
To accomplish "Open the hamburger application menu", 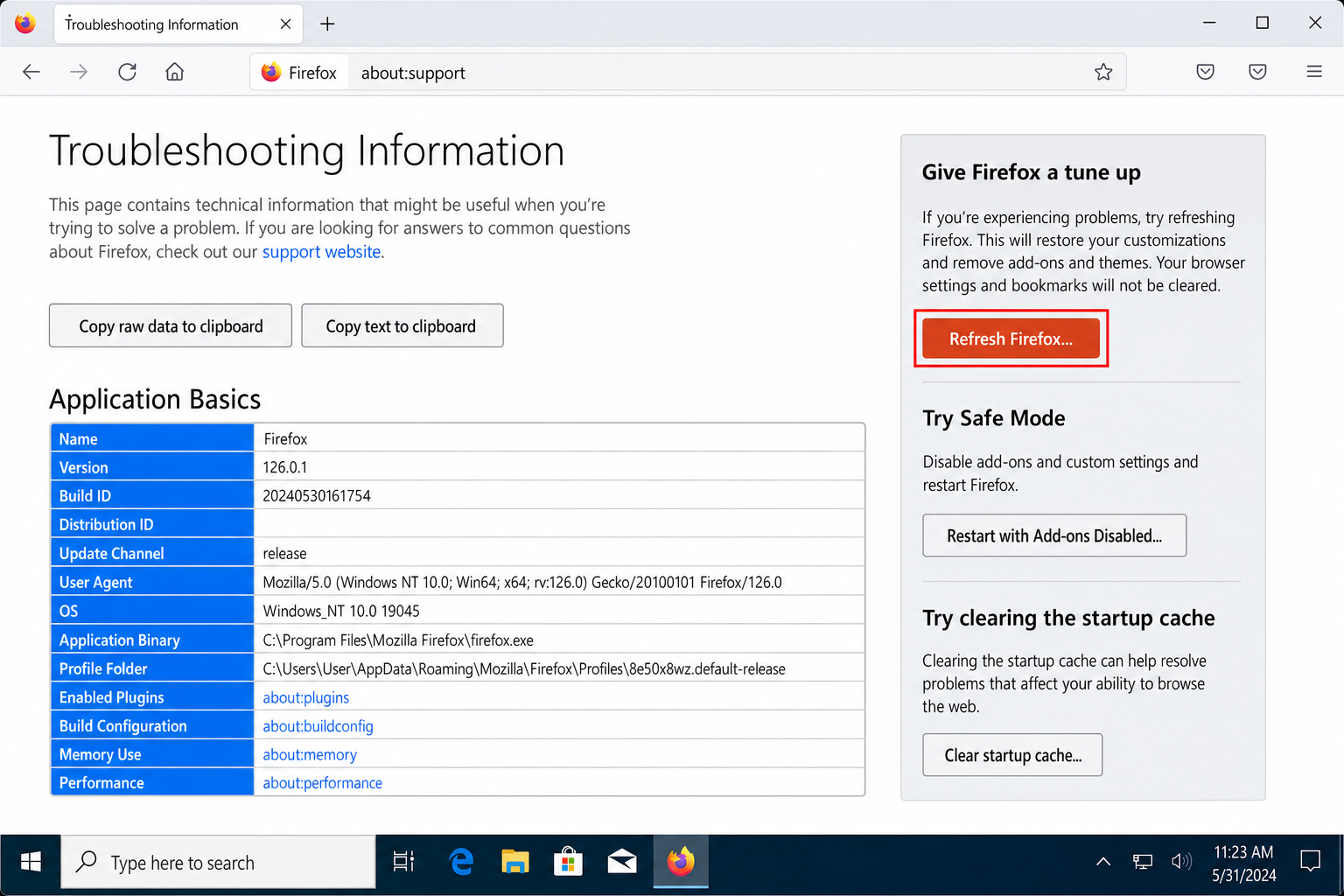I will coord(1314,72).
